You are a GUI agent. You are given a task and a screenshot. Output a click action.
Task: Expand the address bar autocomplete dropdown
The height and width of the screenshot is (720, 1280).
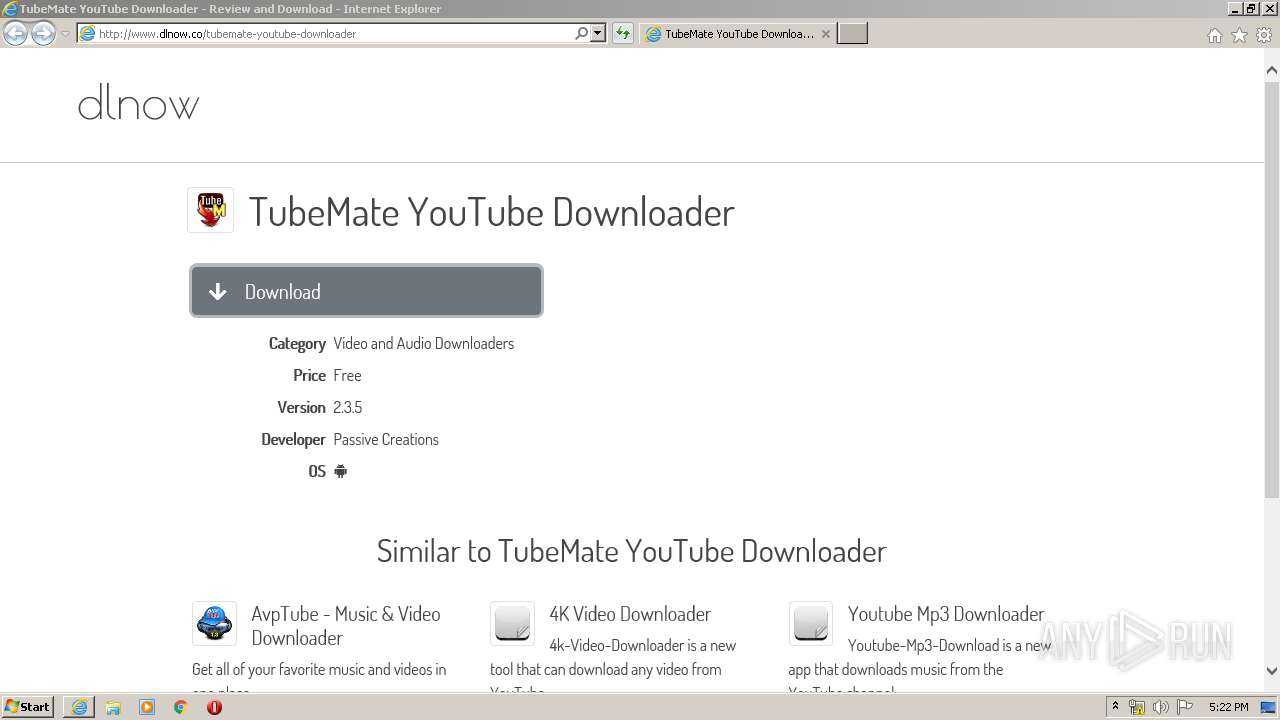[598, 33]
